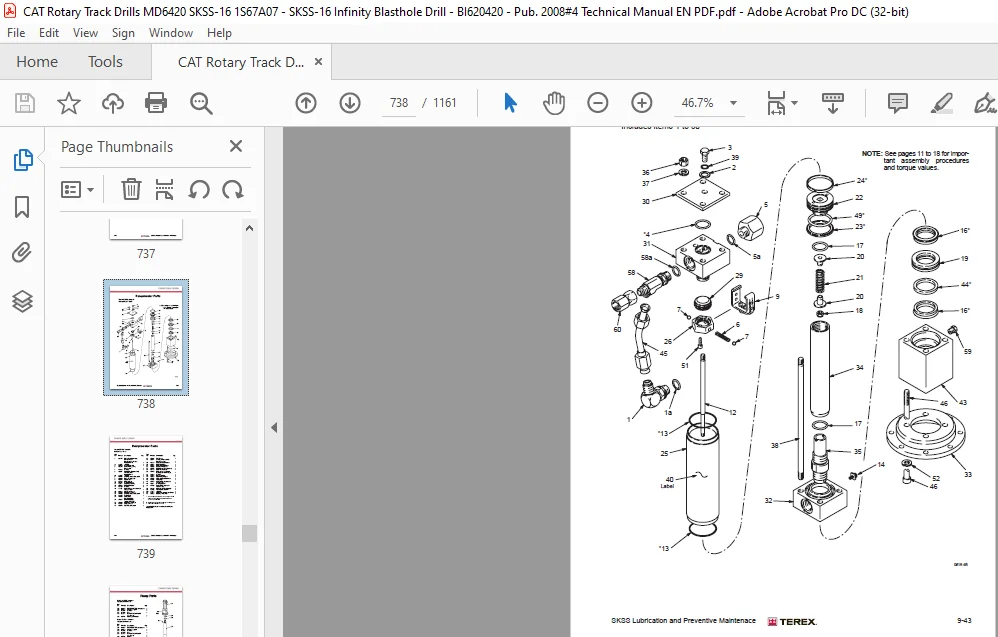
Task: Click the page label 737 under thumbnail
Action: coord(146,253)
